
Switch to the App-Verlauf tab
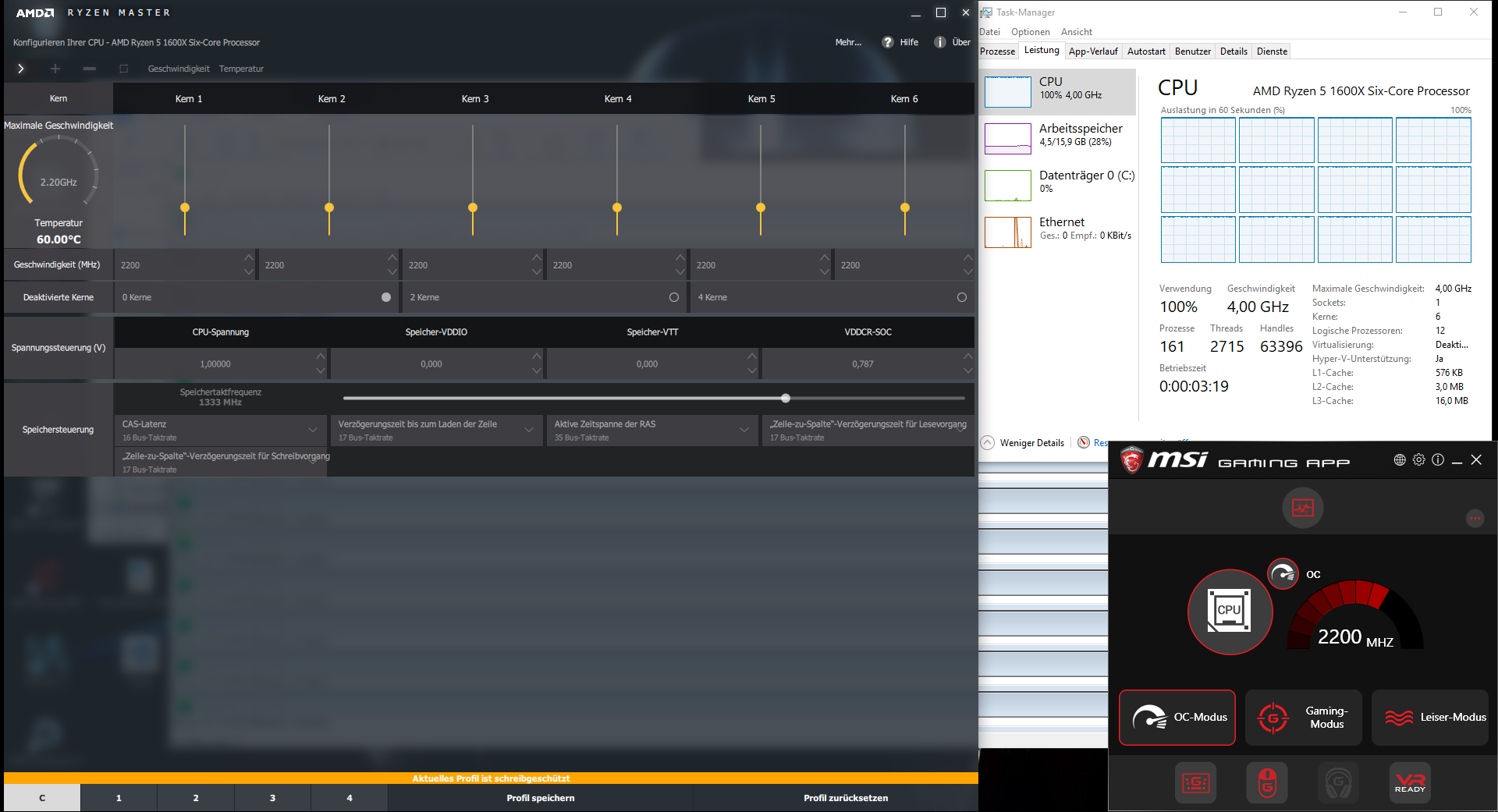pos(1093,51)
